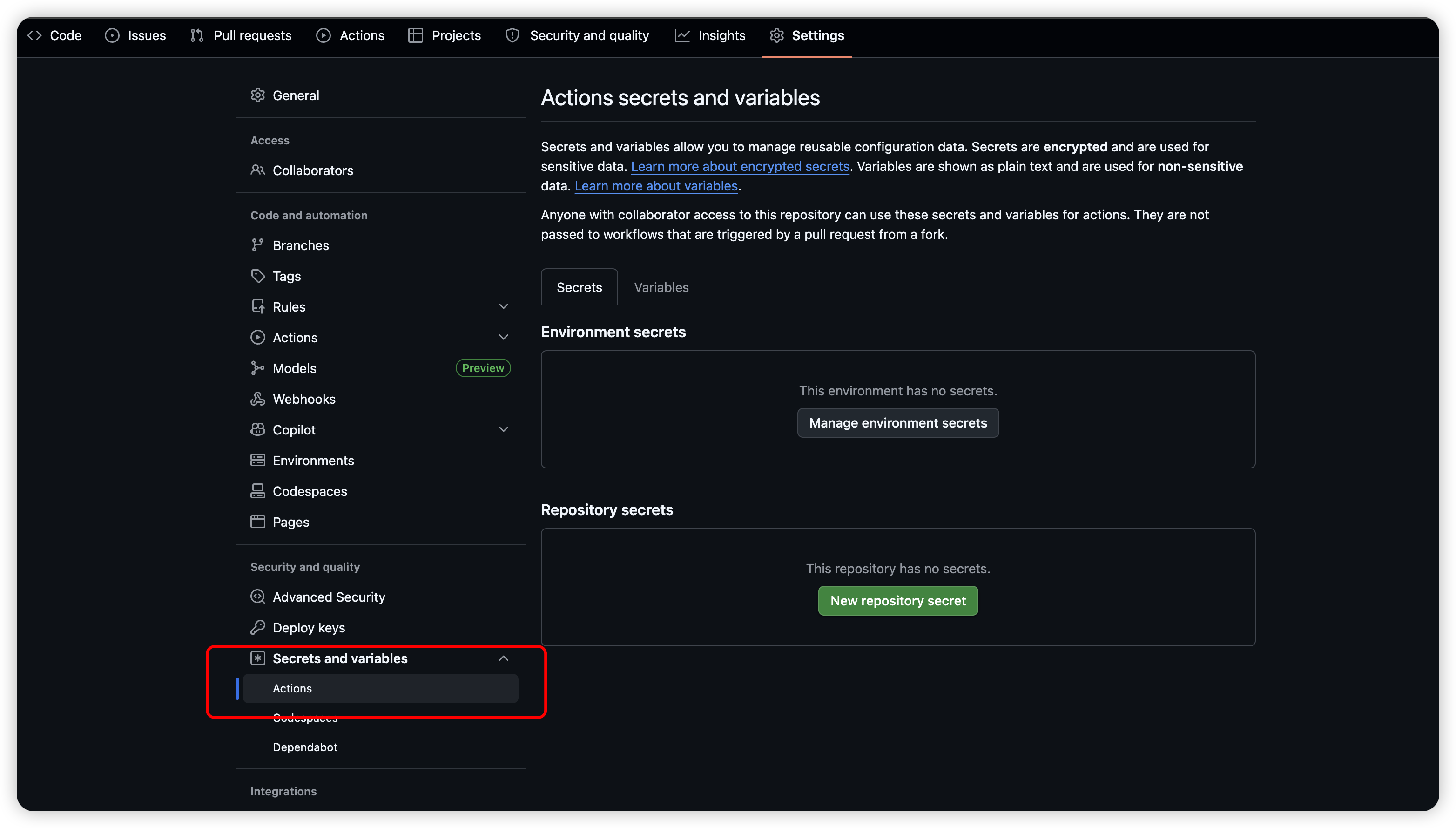Open Learn more about encrypted secrets link
The height and width of the screenshot is (828, 1456).
point(739,166)
